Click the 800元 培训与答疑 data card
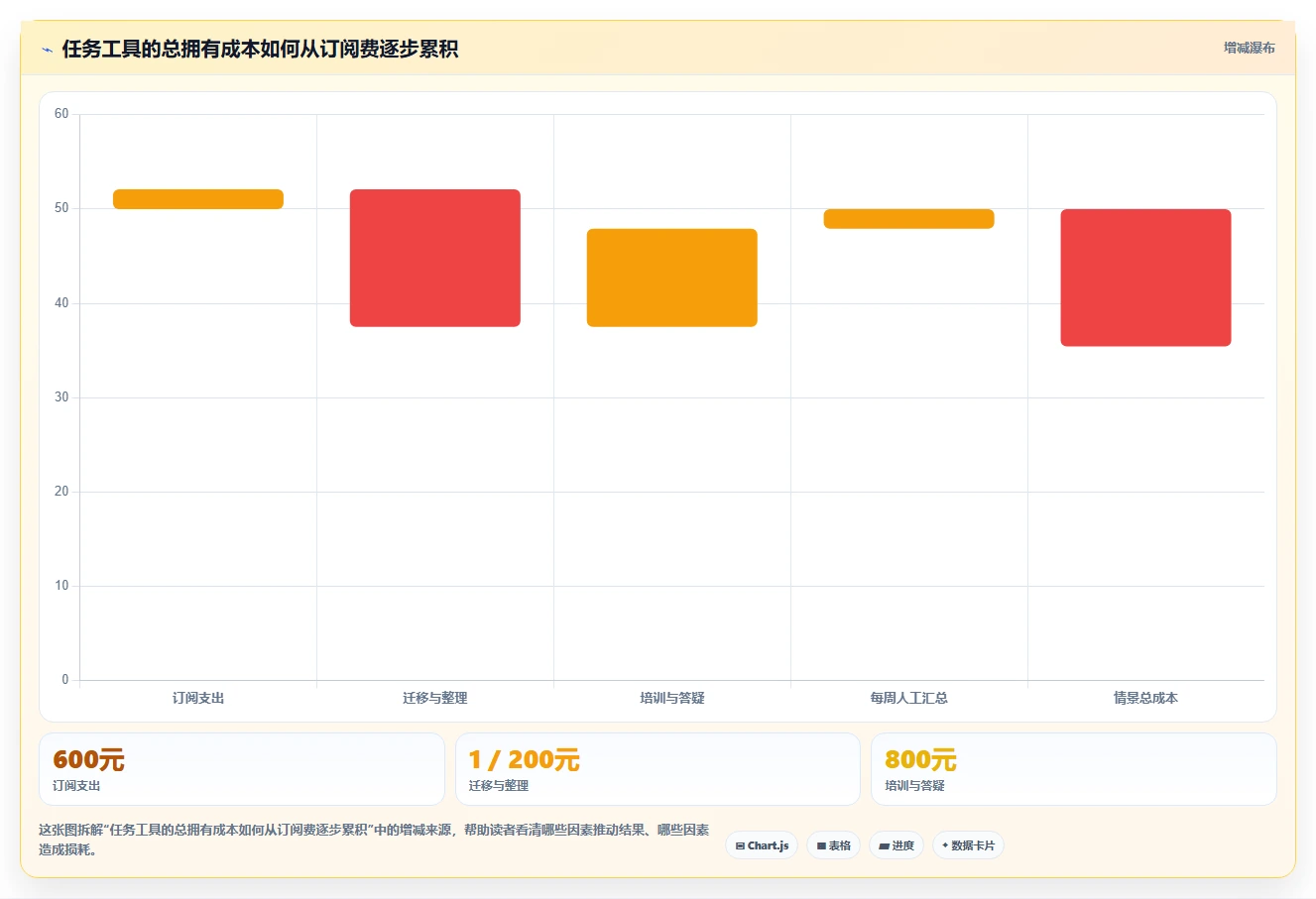Image resolution: width=1316 pixels, height=899 pixels. click(x=1074, y=769)
